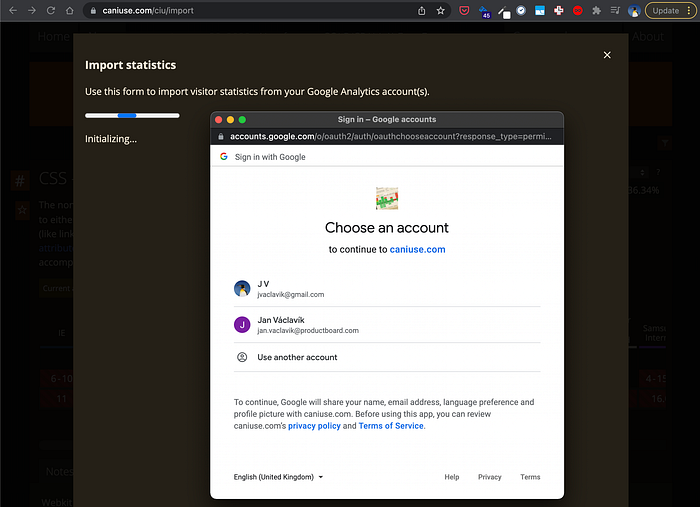Minimize the Google sign-in window with yellow button
The height and width of the screenshot is (507, 700).
[230, 120]
